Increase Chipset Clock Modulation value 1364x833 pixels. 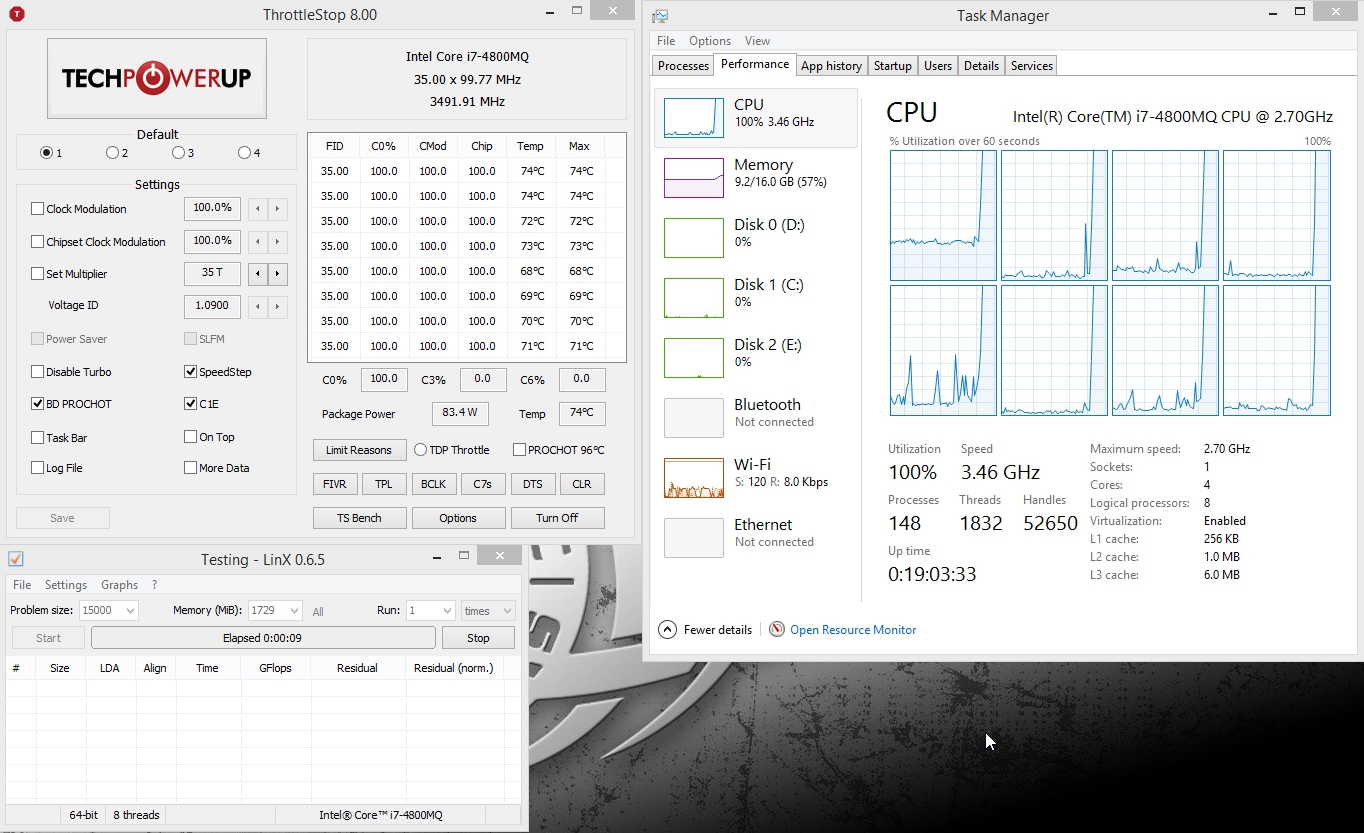(x=277, y=241)
